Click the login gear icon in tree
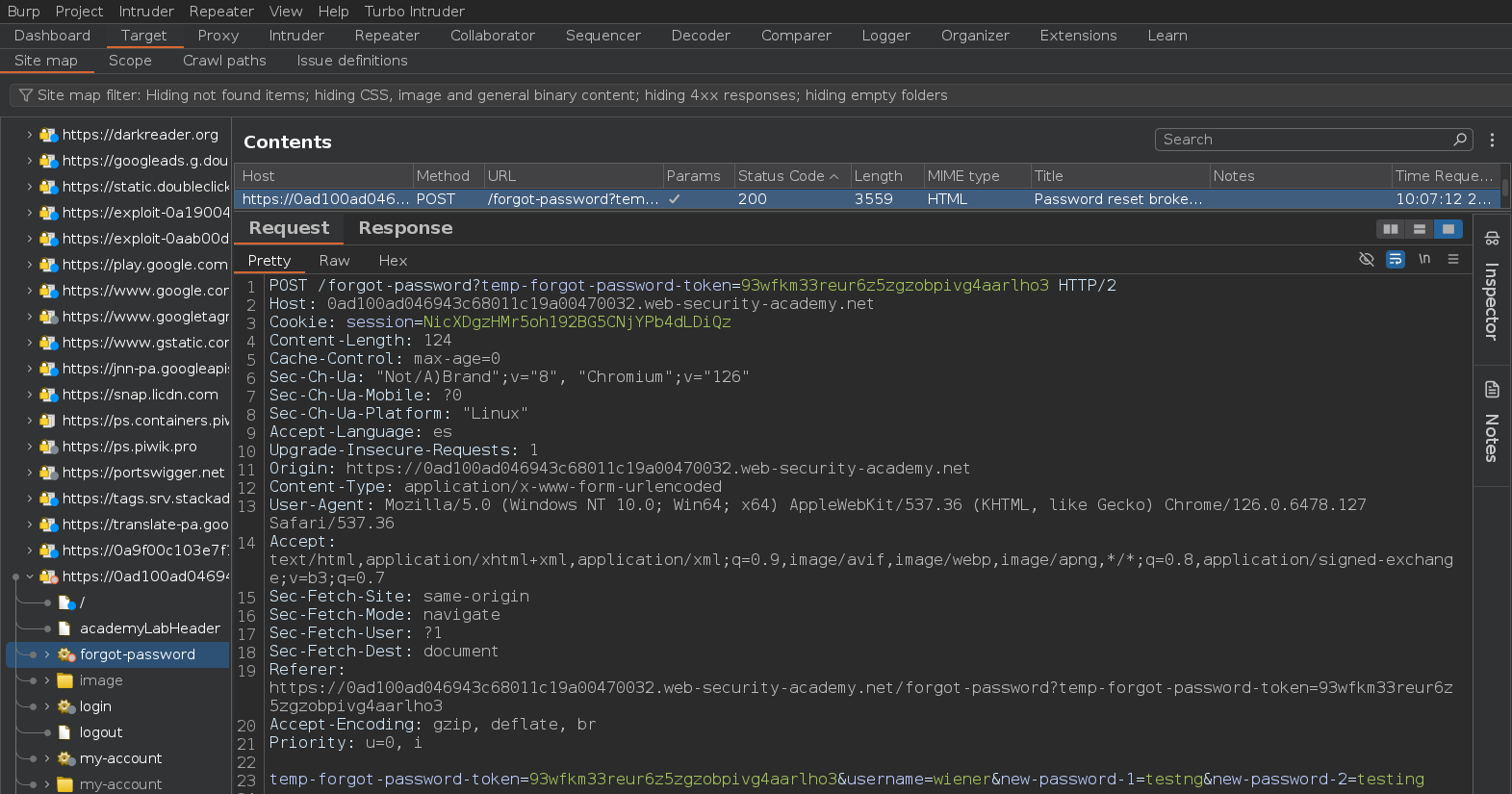 coord(65,706)
